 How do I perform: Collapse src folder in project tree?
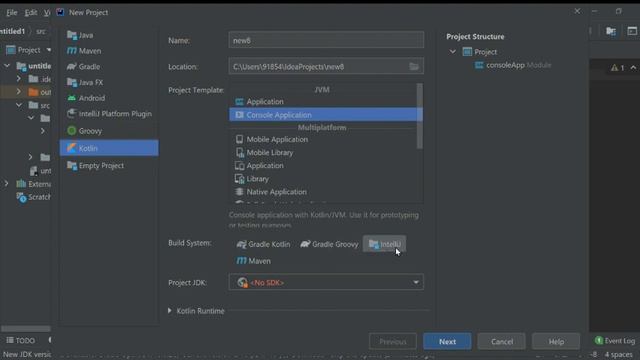(19, 105)
